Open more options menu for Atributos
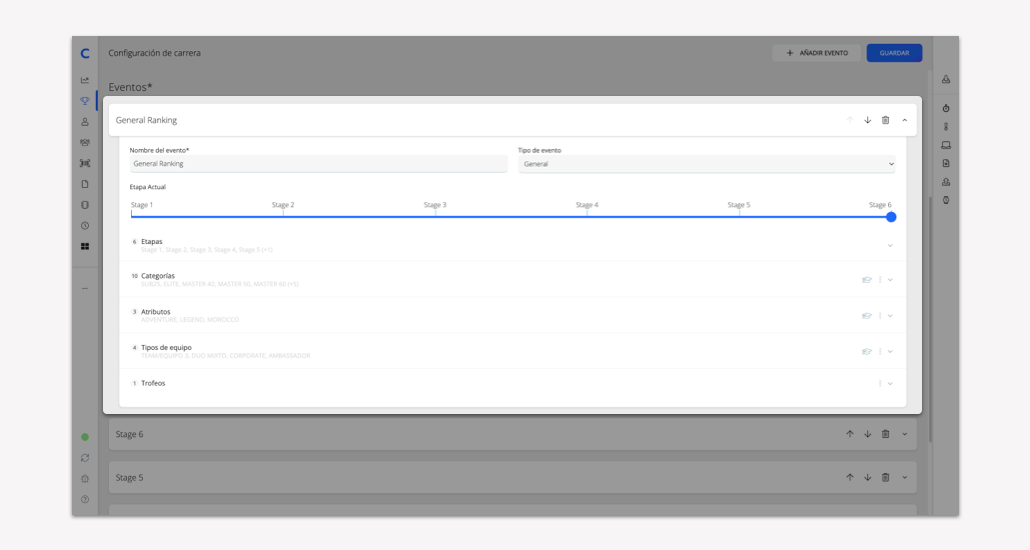The image size is (1030, 550). pos(880,316)
